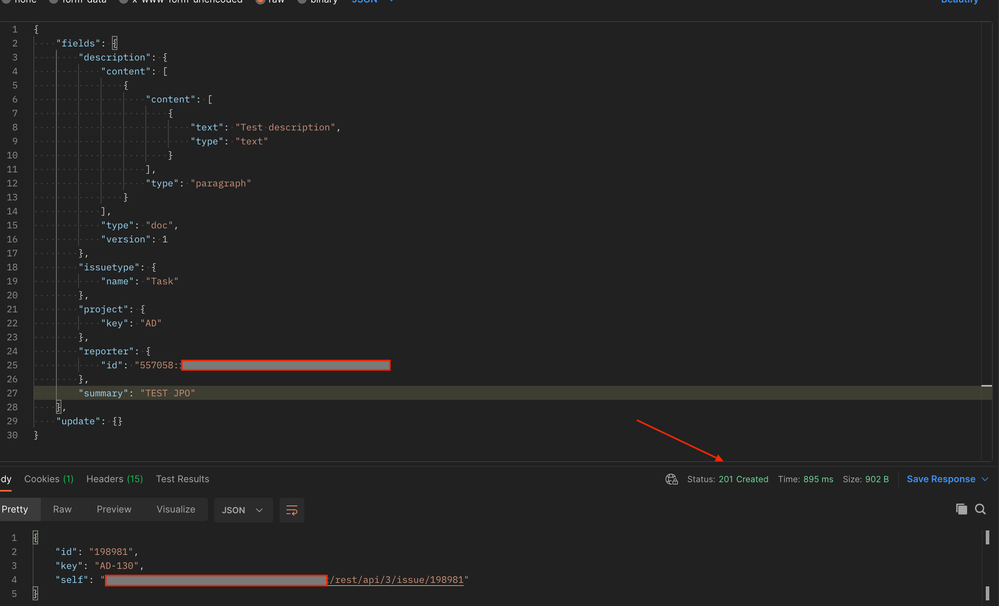
Task: Open search in the response panel
Action: [981, 509]
